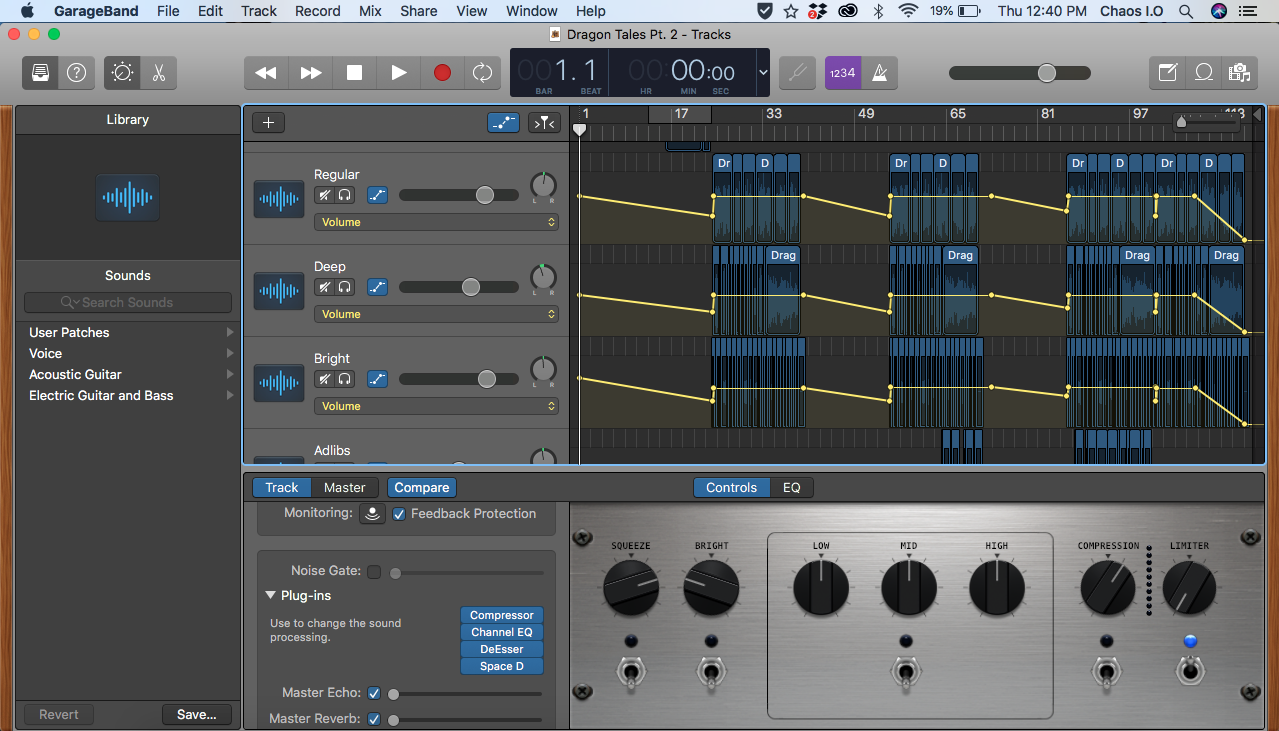Open the Space D plug-in
1279x731 pixels.
coord(502,666)
